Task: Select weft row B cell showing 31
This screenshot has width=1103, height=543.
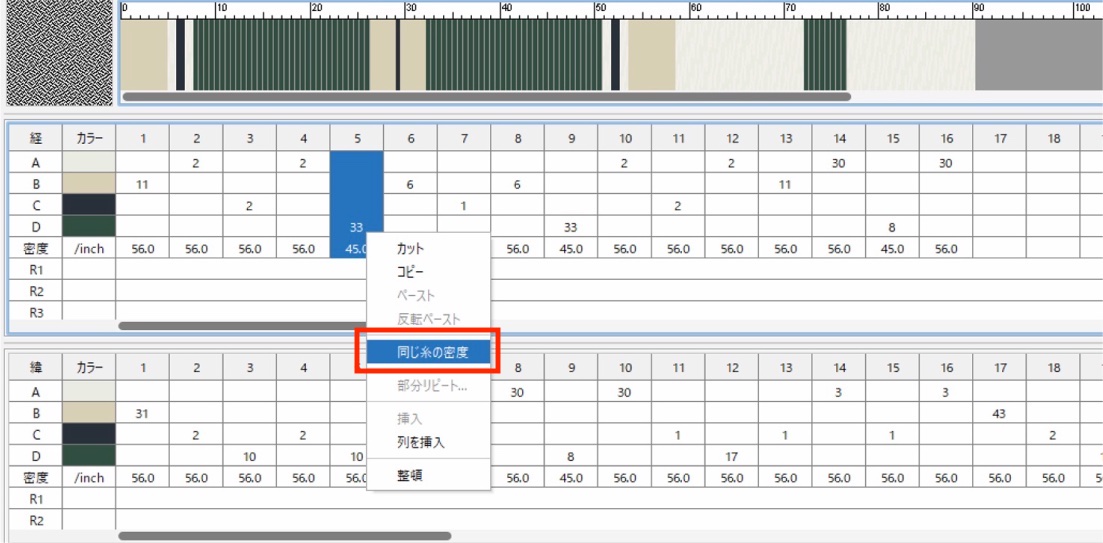Action: click(142, 413)
